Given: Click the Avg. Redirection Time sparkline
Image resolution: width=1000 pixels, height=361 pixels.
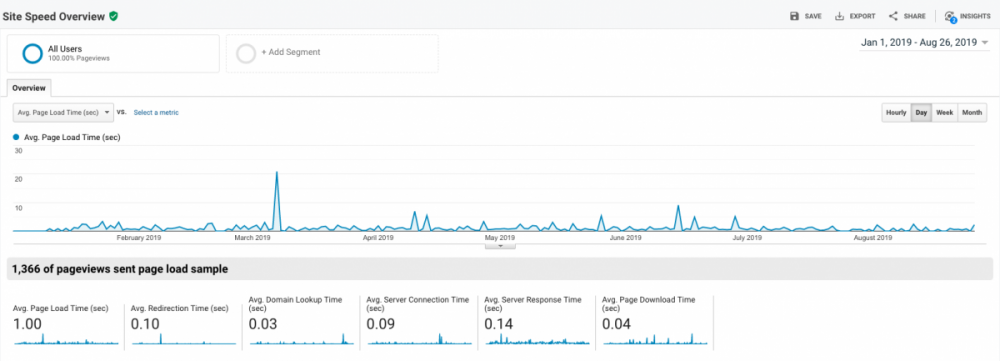Looking at the screenshot, I should pyautogui.click(x=184, y=340).
